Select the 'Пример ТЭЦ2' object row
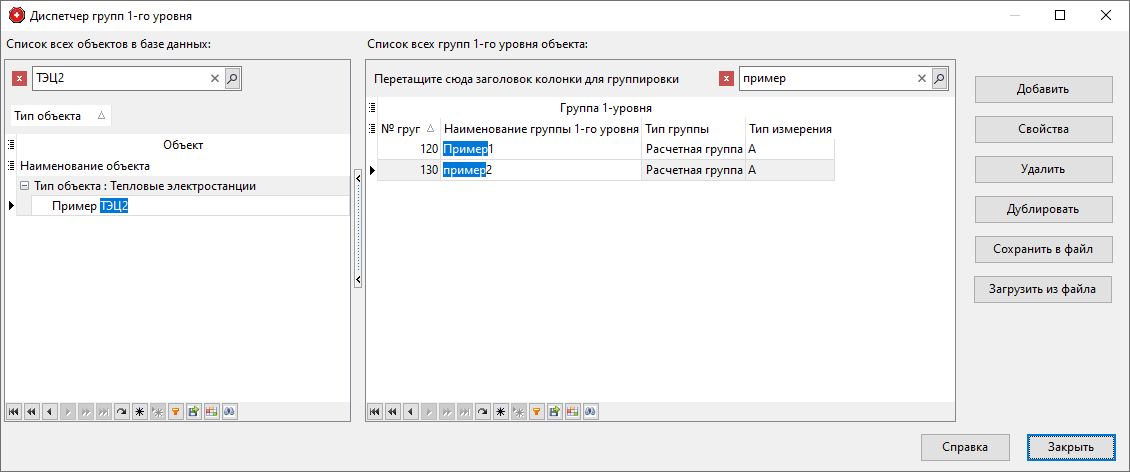The width and height of the screenshot is (1130, 472). pos(90,206)
